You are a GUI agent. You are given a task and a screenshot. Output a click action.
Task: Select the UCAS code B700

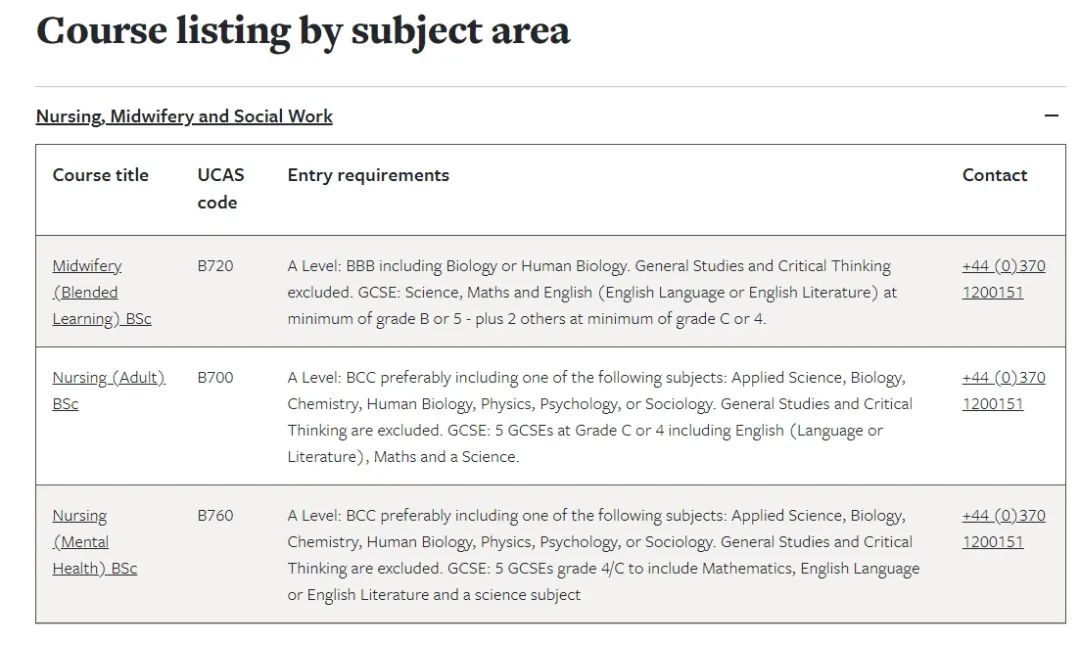pyautogui.click(x=215, y=378)
